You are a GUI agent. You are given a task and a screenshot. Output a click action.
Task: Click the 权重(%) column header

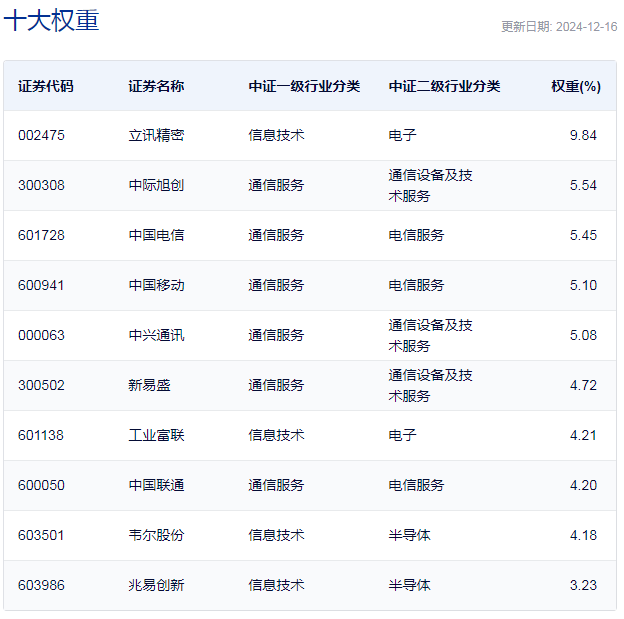pos(576,86)
